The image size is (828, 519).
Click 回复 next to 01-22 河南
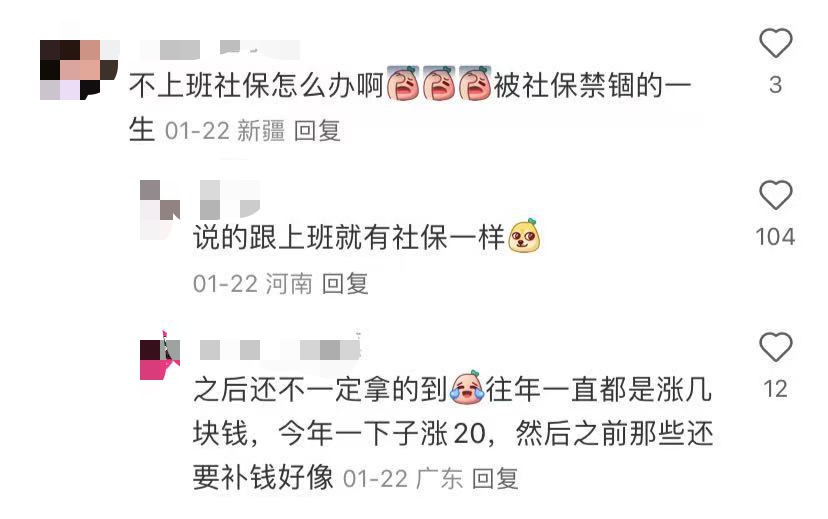(x=345, y=284)
